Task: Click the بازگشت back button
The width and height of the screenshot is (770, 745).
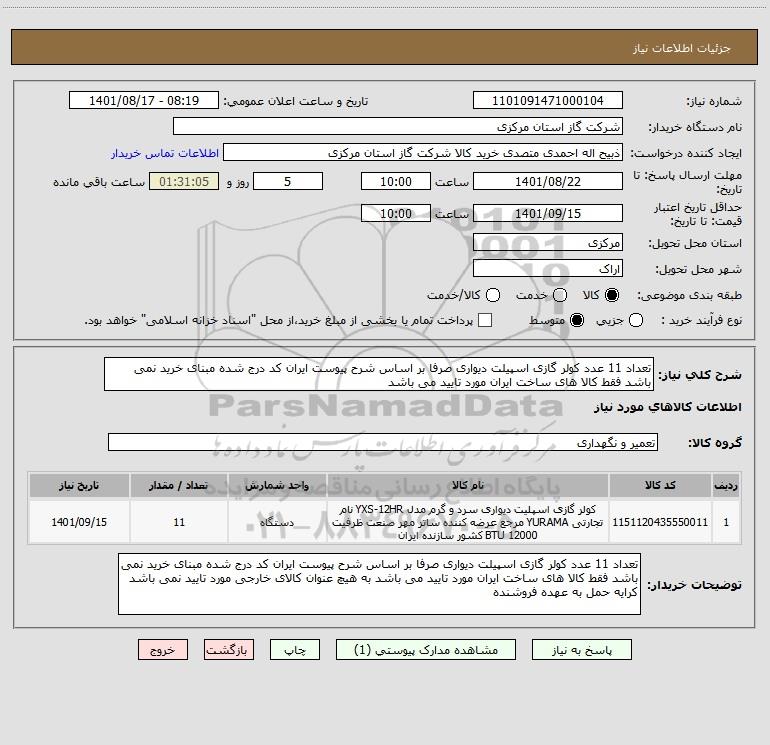Action: [x=229, y=650]
